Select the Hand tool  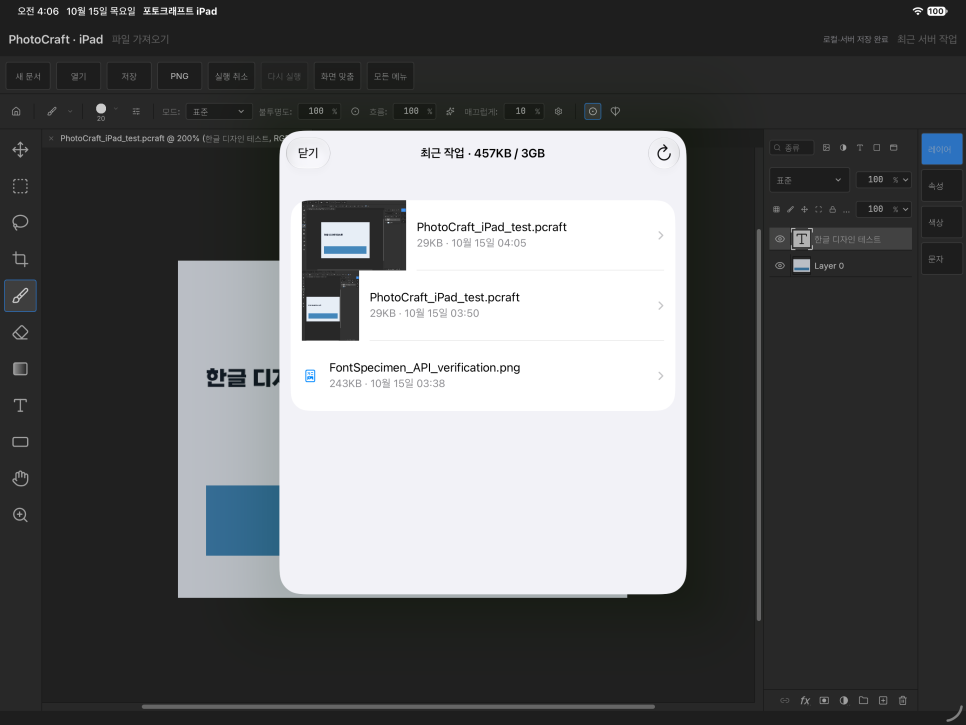[x=20, y=479]
